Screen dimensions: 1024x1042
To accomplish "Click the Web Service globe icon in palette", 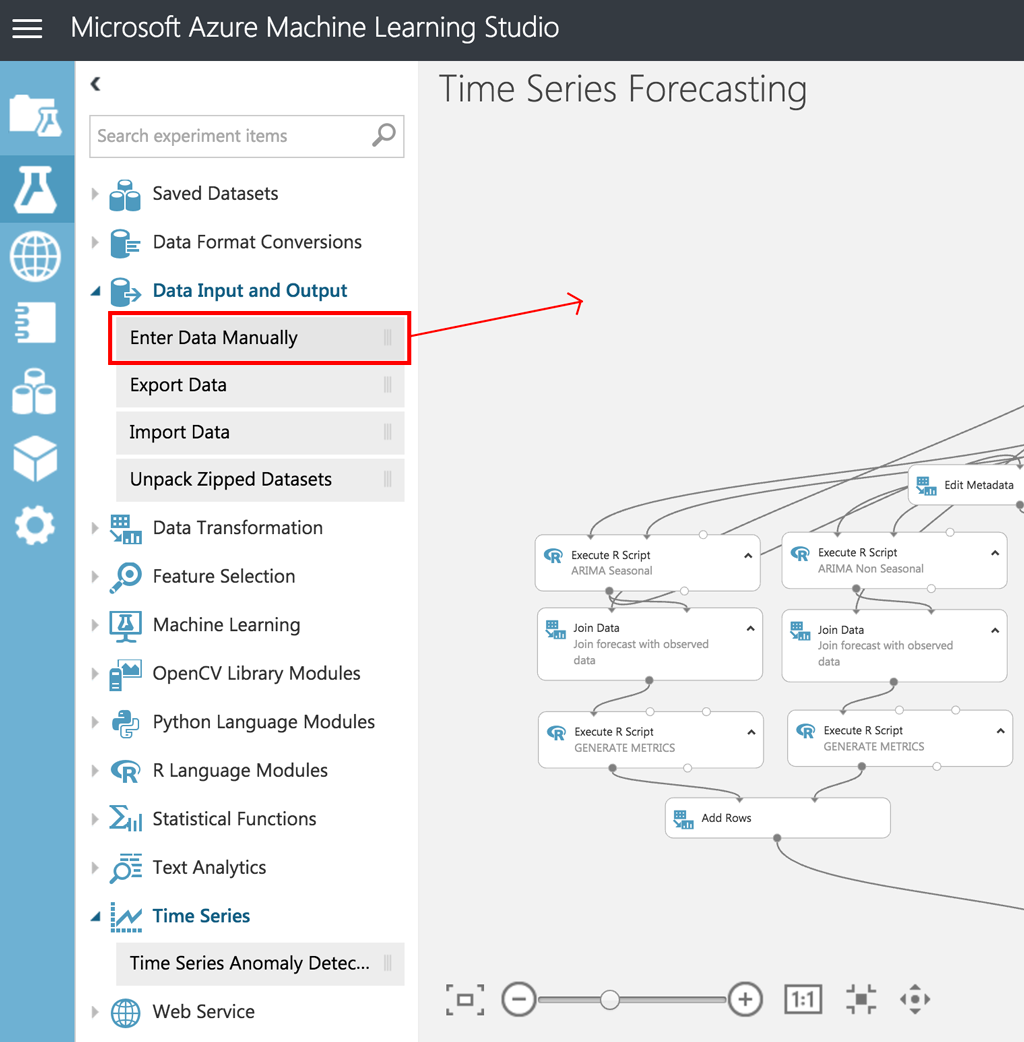I will point(126,1013).
